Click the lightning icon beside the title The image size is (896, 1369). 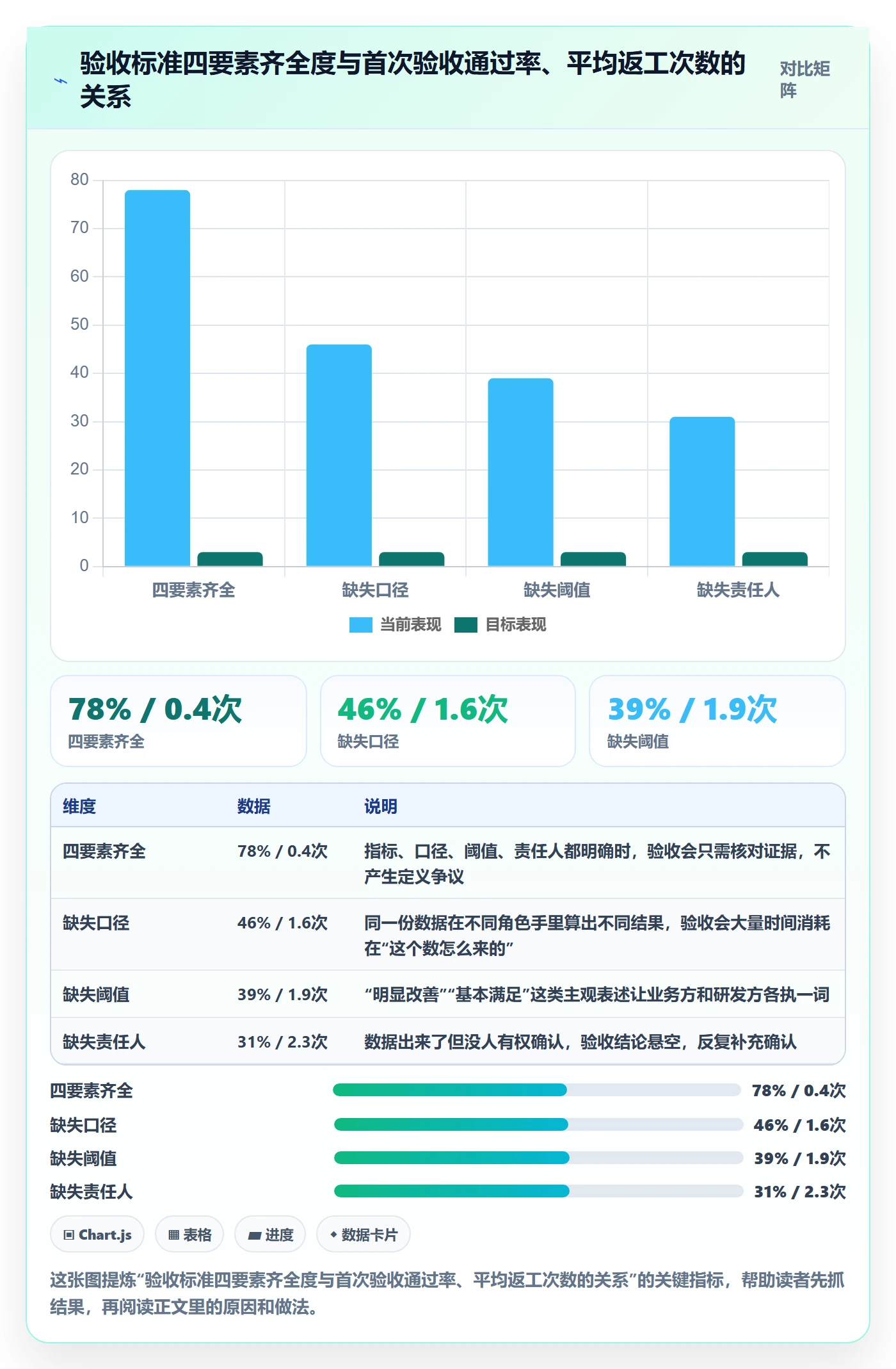pos(61,81)
